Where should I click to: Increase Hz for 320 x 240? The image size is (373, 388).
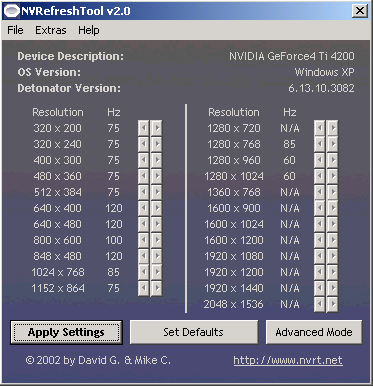click(156, 144)
